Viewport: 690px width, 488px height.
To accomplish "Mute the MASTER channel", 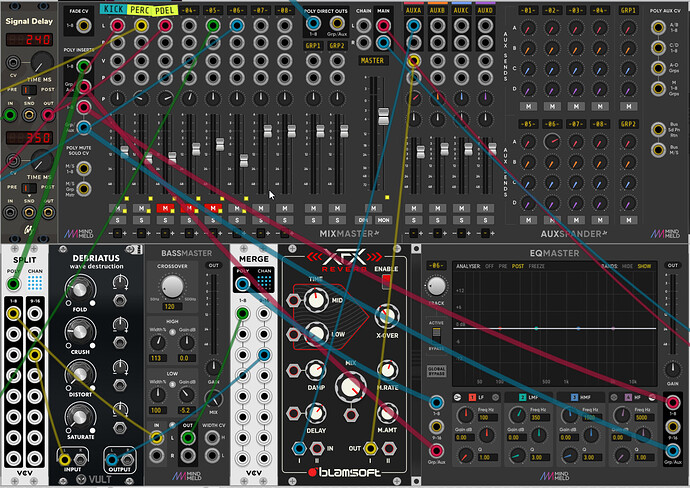I will click(373, 208).
